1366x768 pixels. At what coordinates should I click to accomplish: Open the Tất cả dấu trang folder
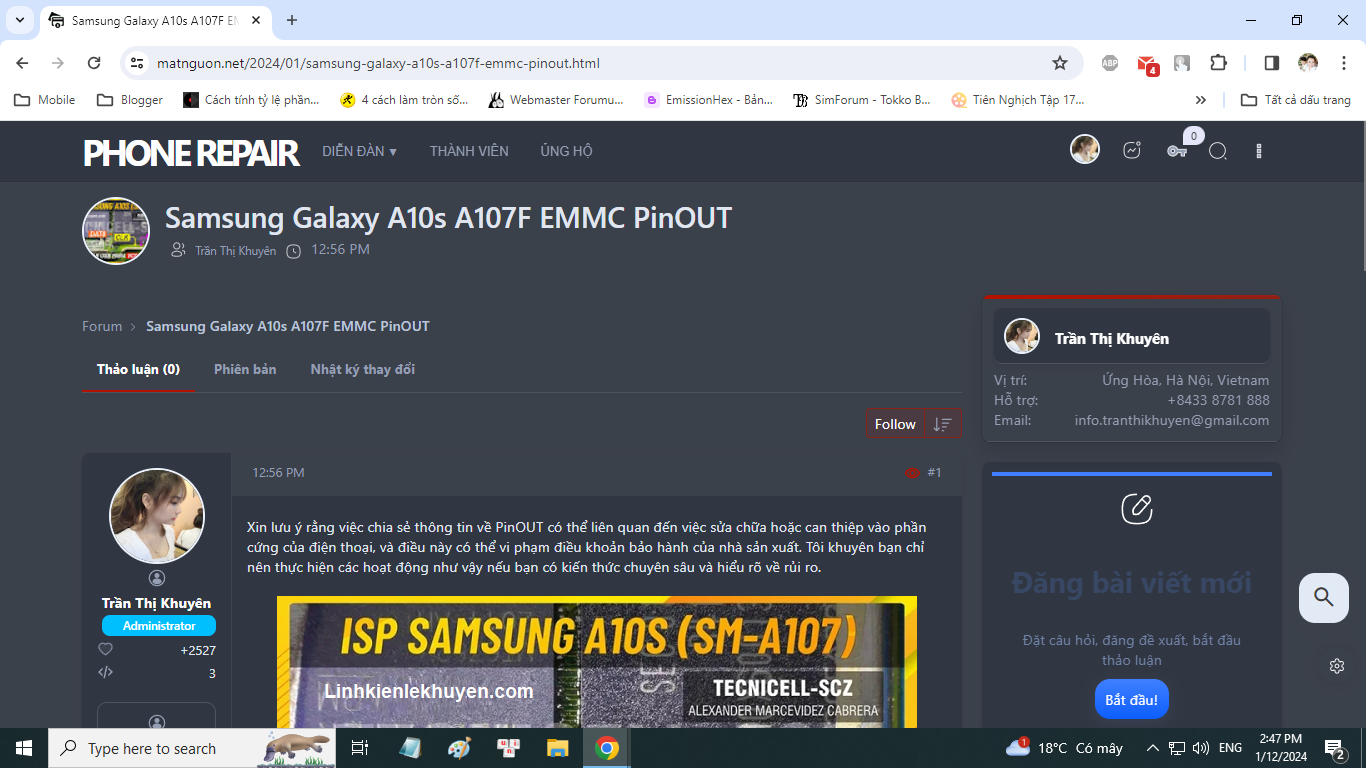[x=1295, y=100]
